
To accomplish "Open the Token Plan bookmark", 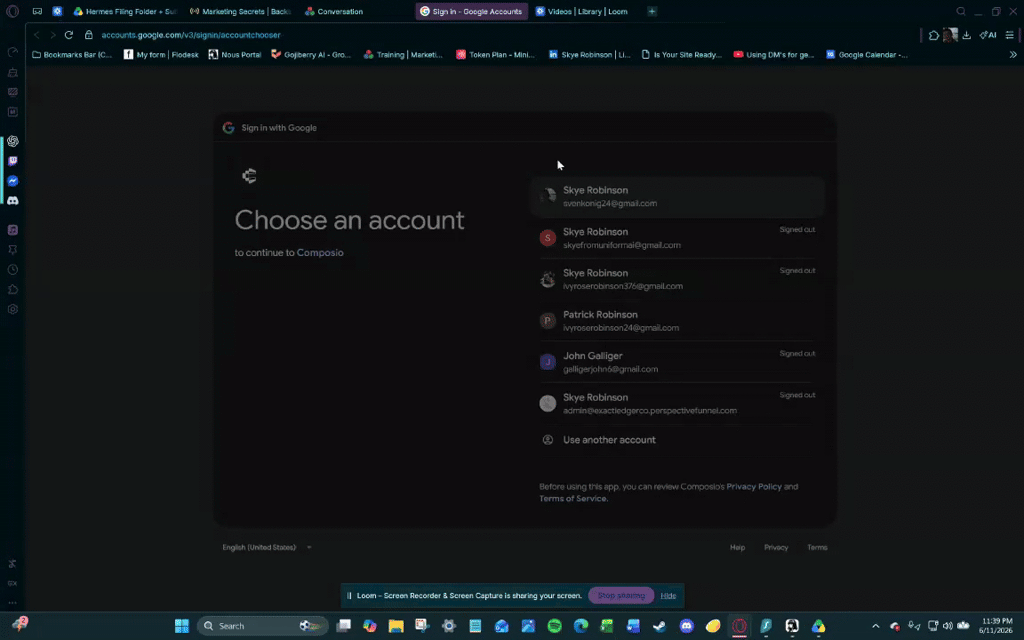I will point(496,55).
